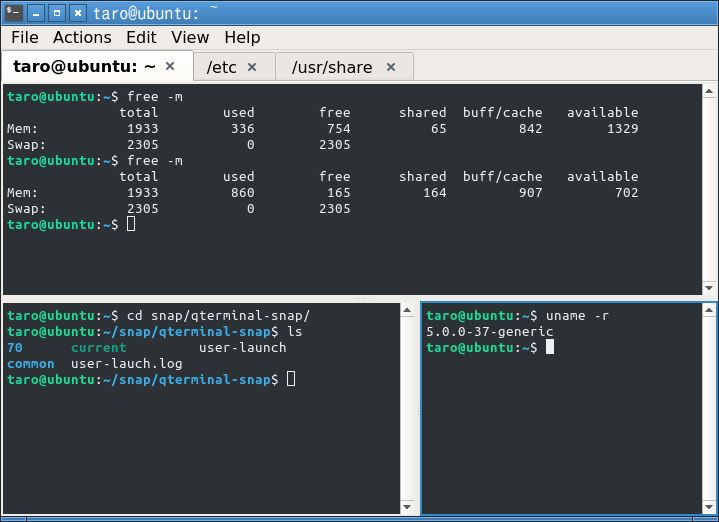Click the available memory value 1329

pos(623,128)
